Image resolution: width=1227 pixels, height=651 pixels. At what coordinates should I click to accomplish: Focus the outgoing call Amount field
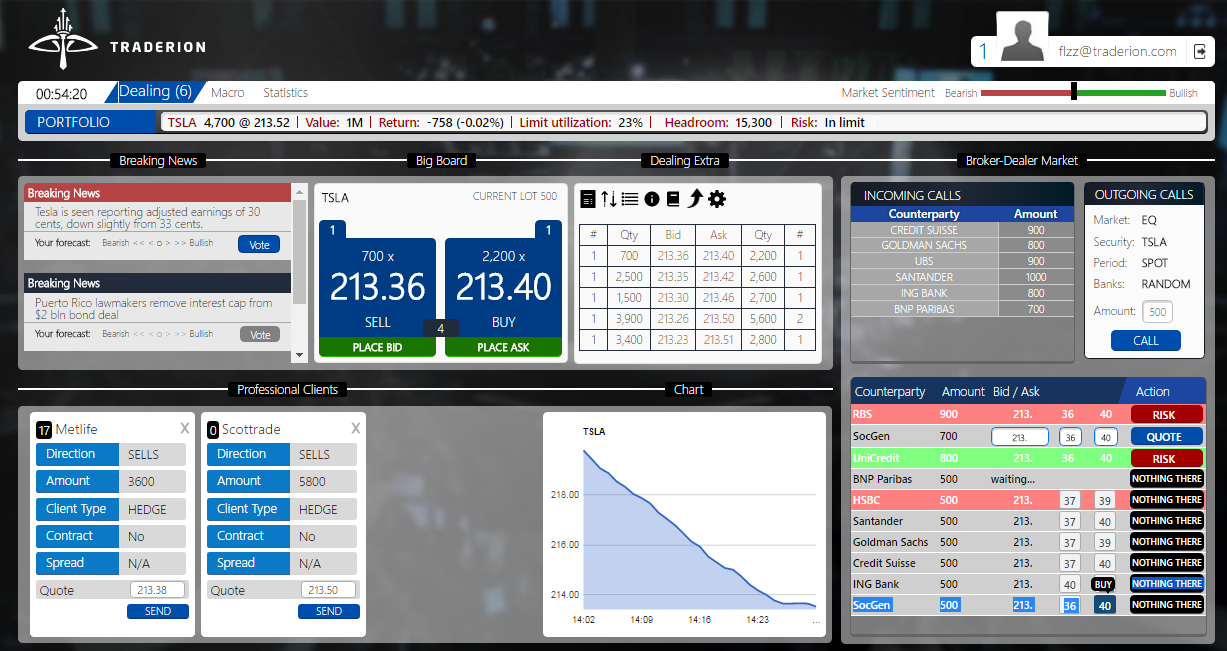(1157, 312)
